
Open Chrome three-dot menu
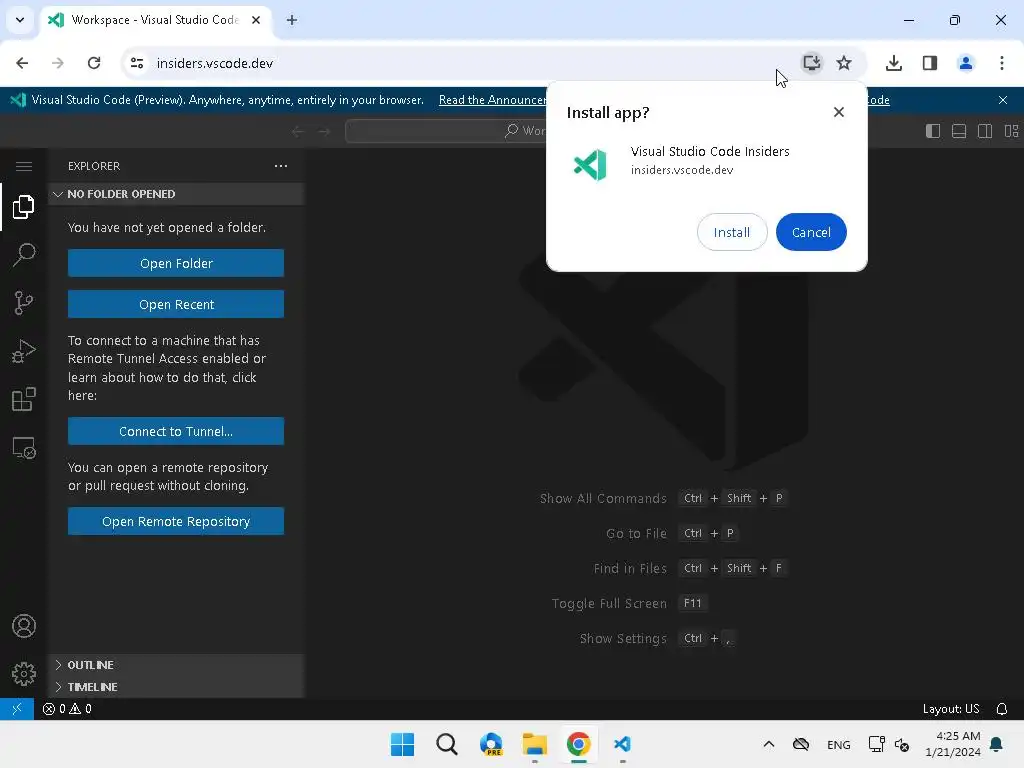click(1002, 63)
